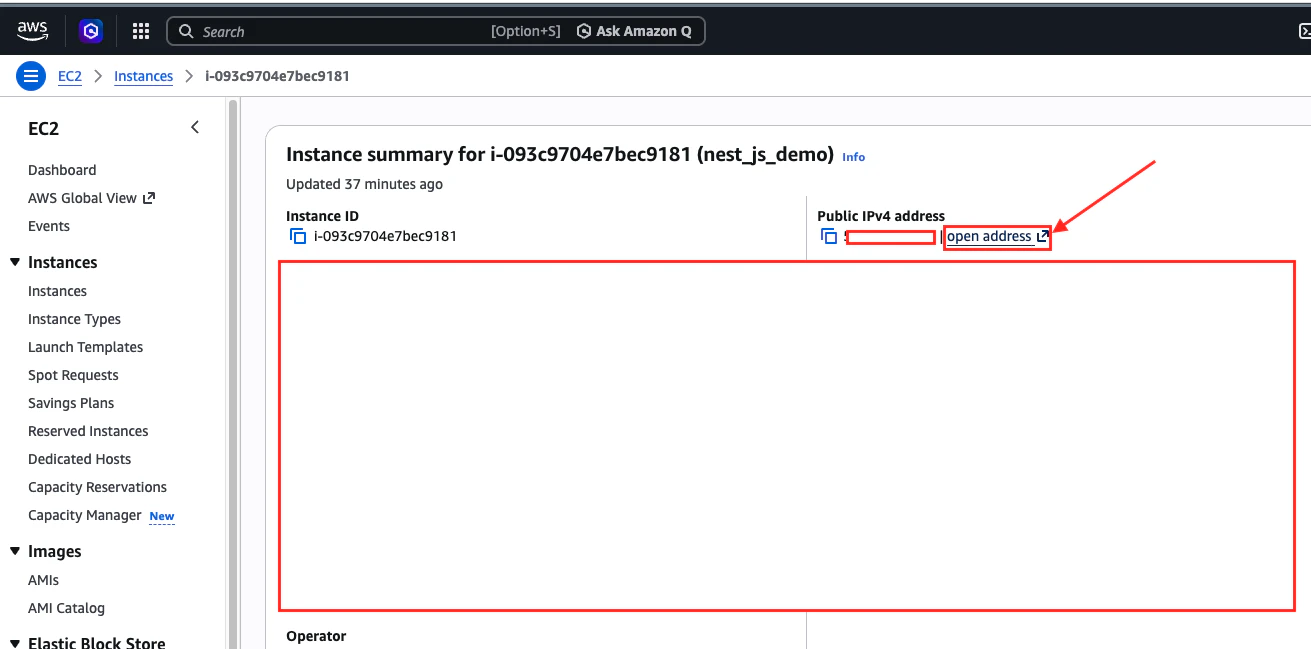Click the AWS logo home icon
Screen dimensions: 1311x649
coord(33,31)
